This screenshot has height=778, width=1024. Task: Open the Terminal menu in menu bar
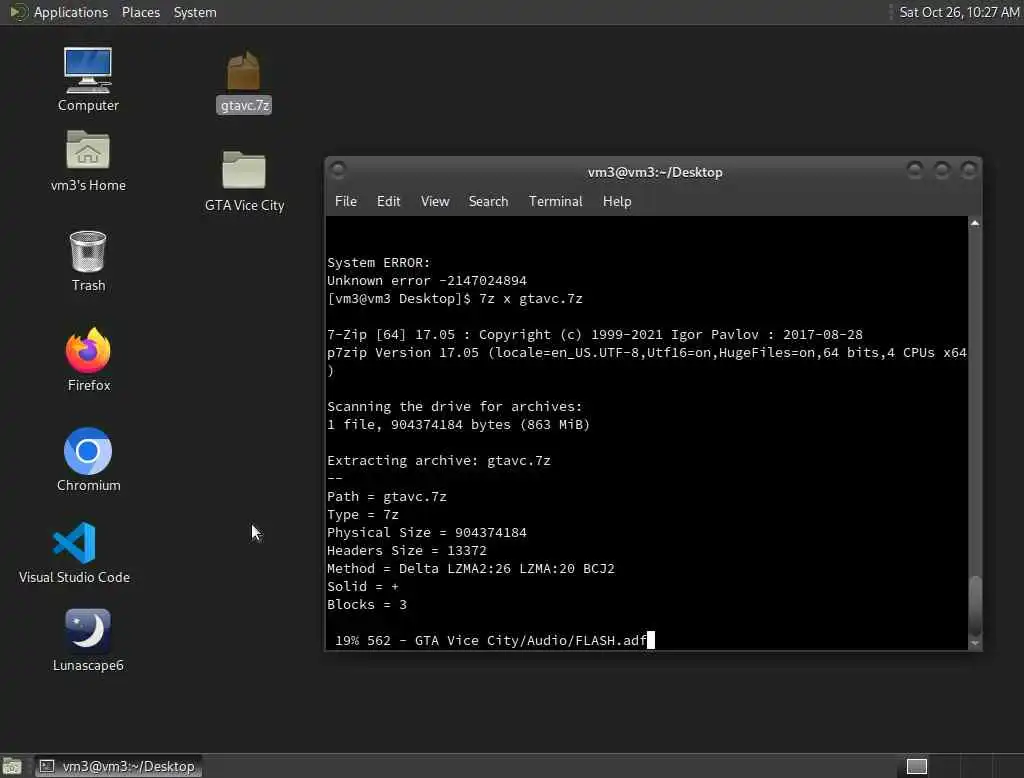[555, 201]
